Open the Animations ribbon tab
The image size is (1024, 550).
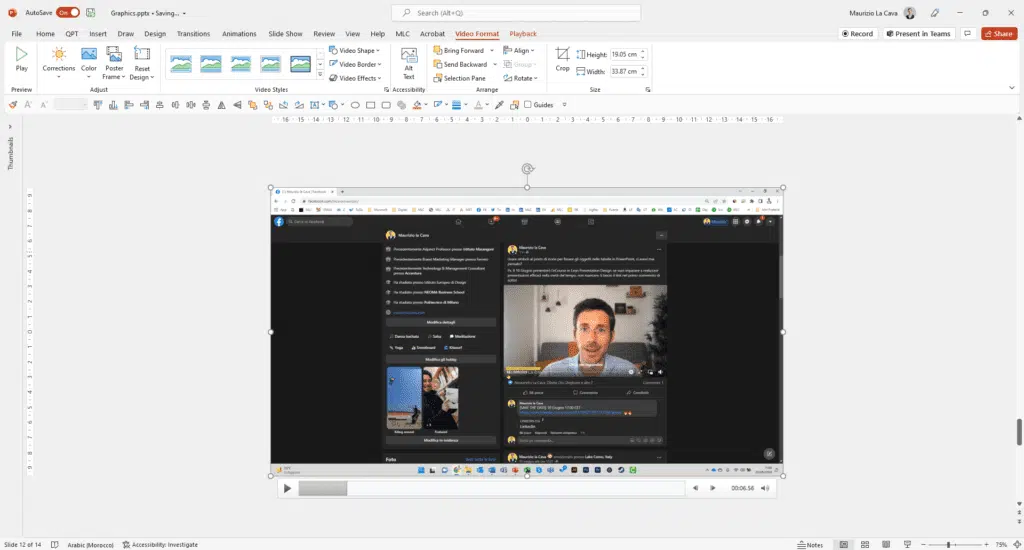(239, 33)
